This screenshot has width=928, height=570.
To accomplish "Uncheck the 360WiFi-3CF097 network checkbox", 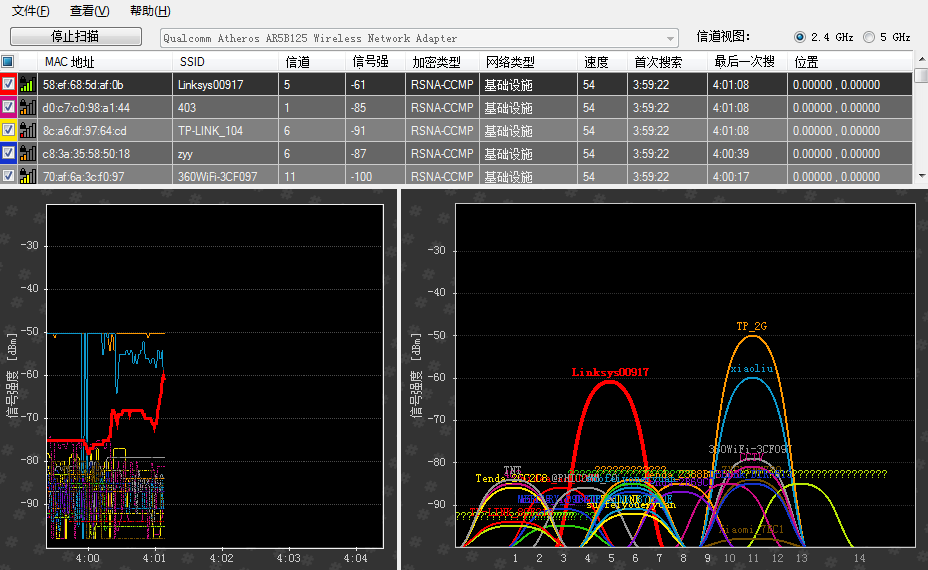I will [x=8, y=175].
